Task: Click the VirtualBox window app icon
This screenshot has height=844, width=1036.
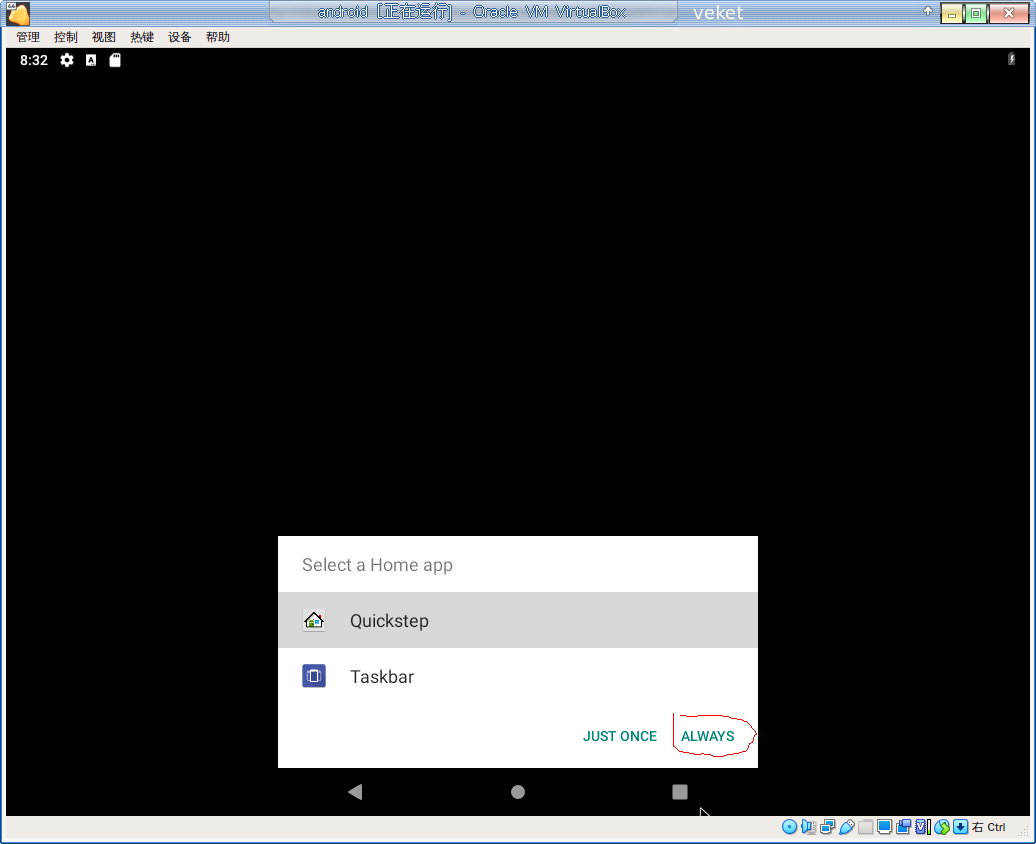Action: pyautogui.click(x=18, y=13)
